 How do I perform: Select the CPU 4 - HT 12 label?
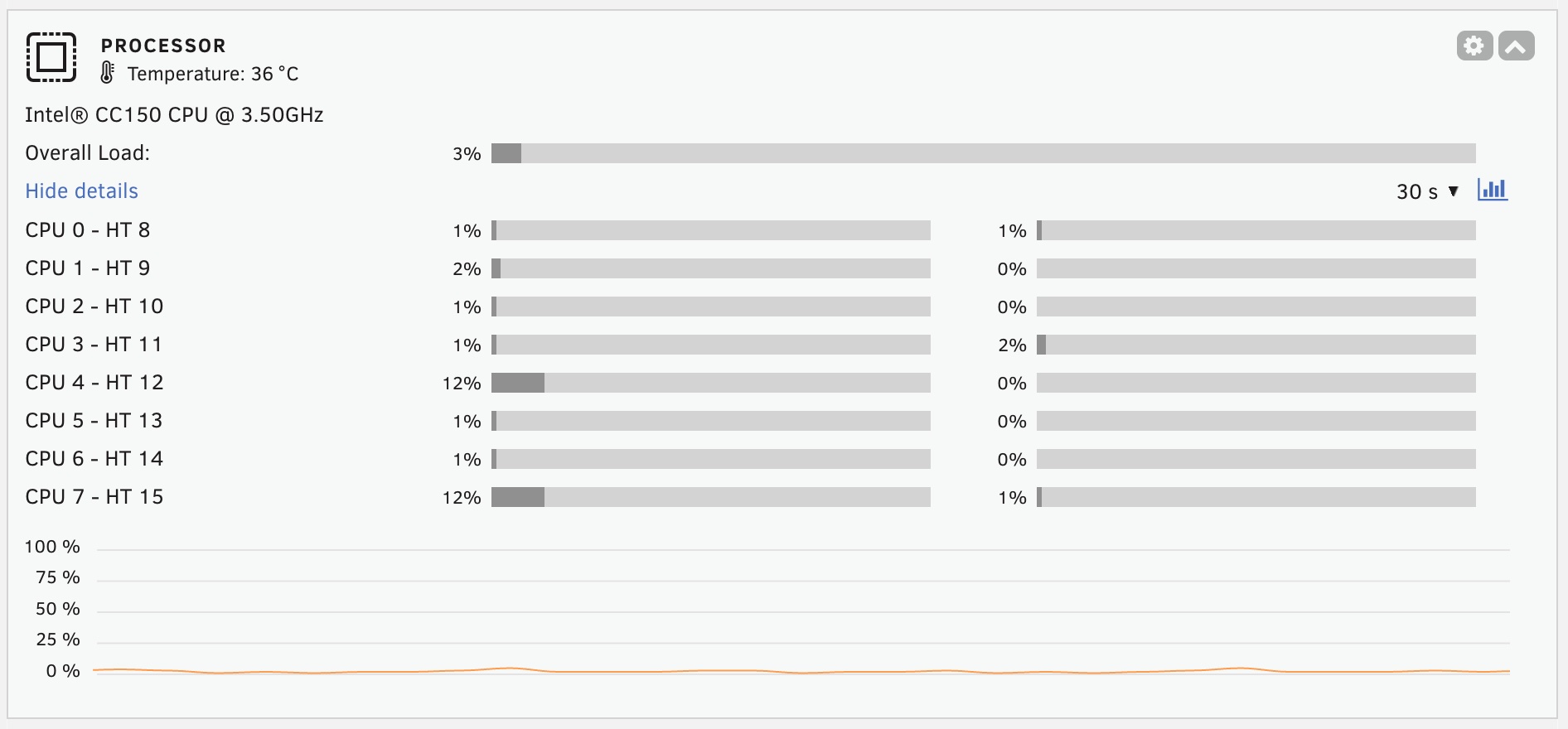[x=94, y=383]
